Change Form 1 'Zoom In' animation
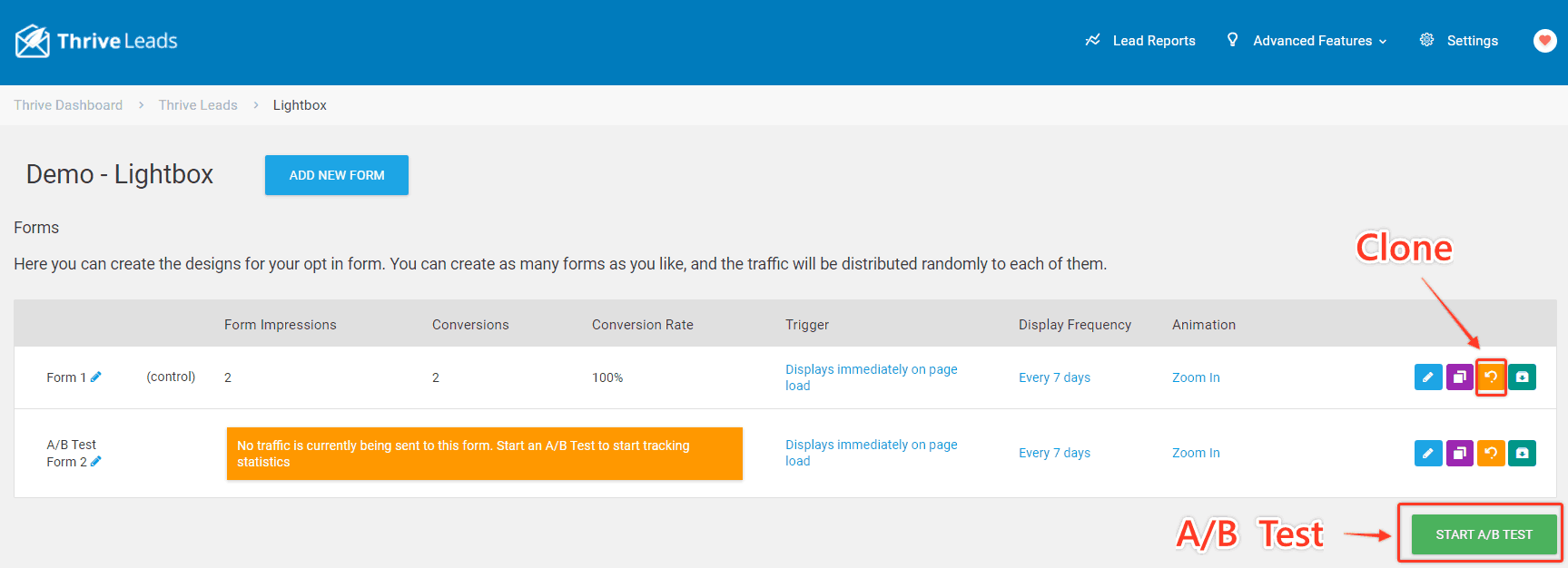This screenshot has height=568, width=1568. click(x=1196, y=377)
